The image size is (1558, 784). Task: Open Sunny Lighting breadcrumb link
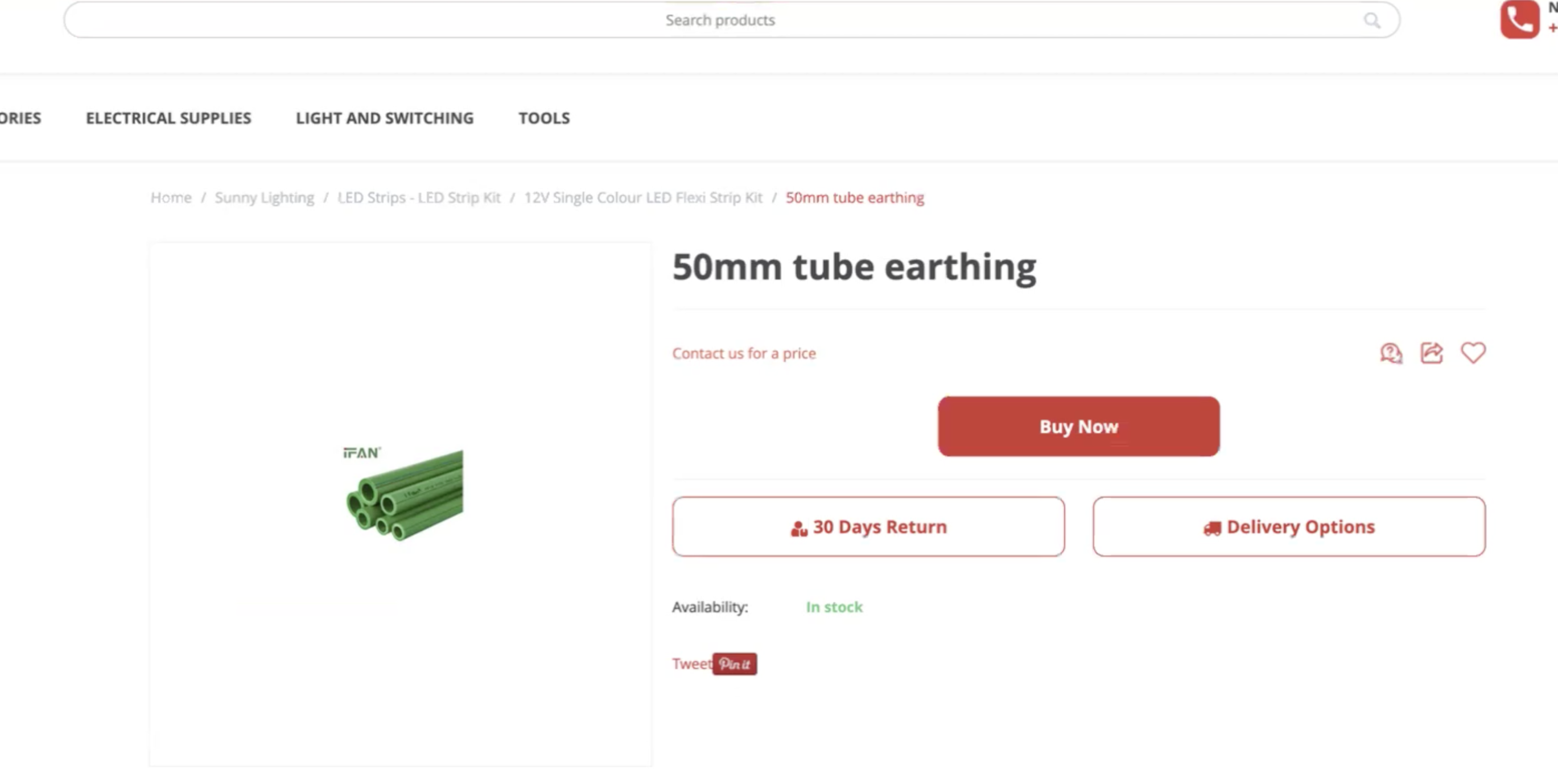(x=264, y=198)
